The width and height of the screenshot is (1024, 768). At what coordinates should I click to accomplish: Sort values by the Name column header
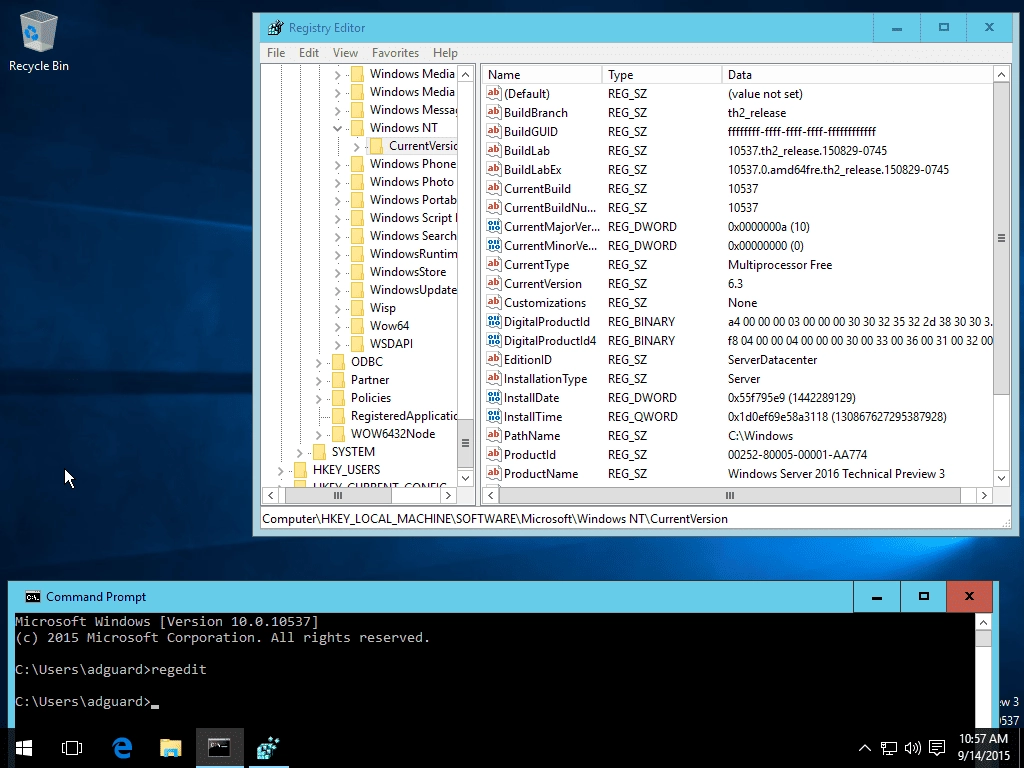pos(542,74)
